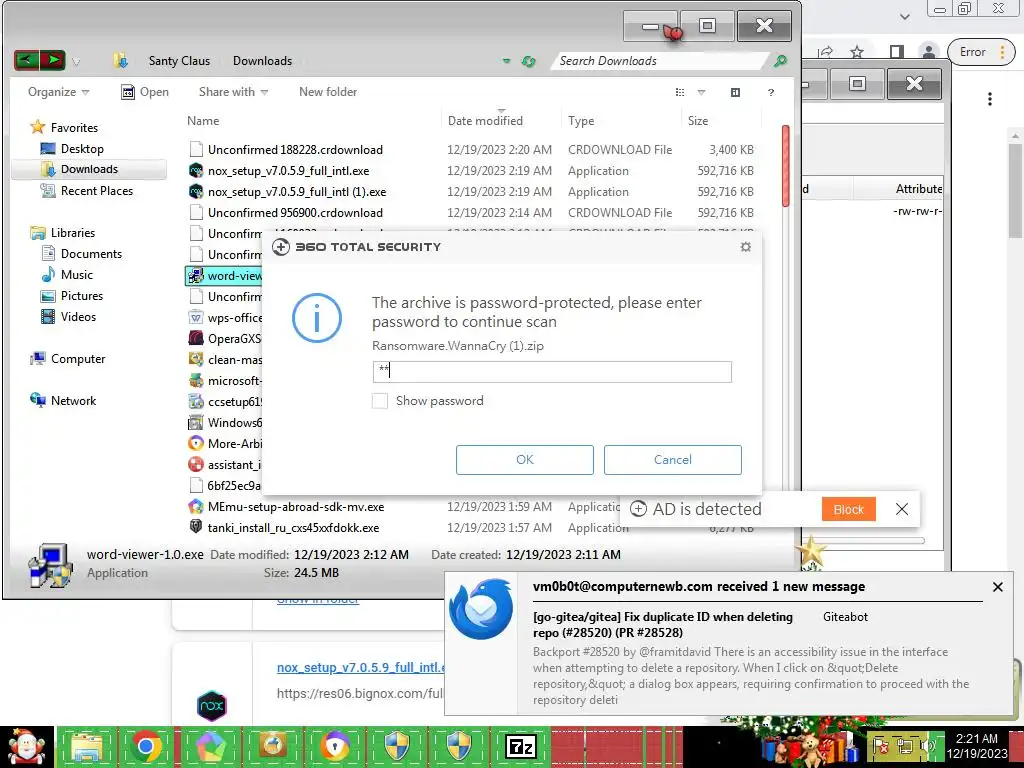1024x768 pixels.
Task: Expand the Share with dropdown
Action: (233, 92)
